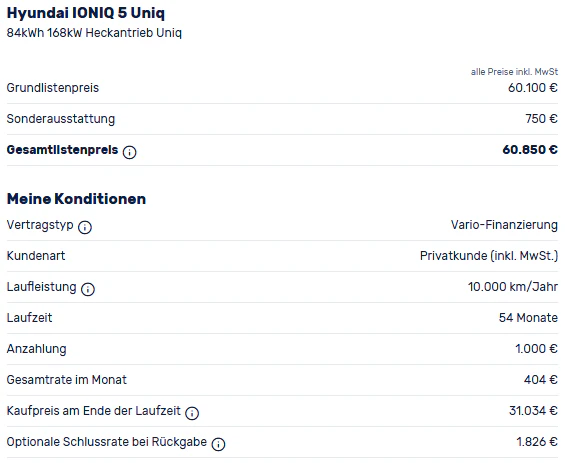Click the purchase price 31.034 €
This screenshot has height=463, width=565.
(533, 411)
